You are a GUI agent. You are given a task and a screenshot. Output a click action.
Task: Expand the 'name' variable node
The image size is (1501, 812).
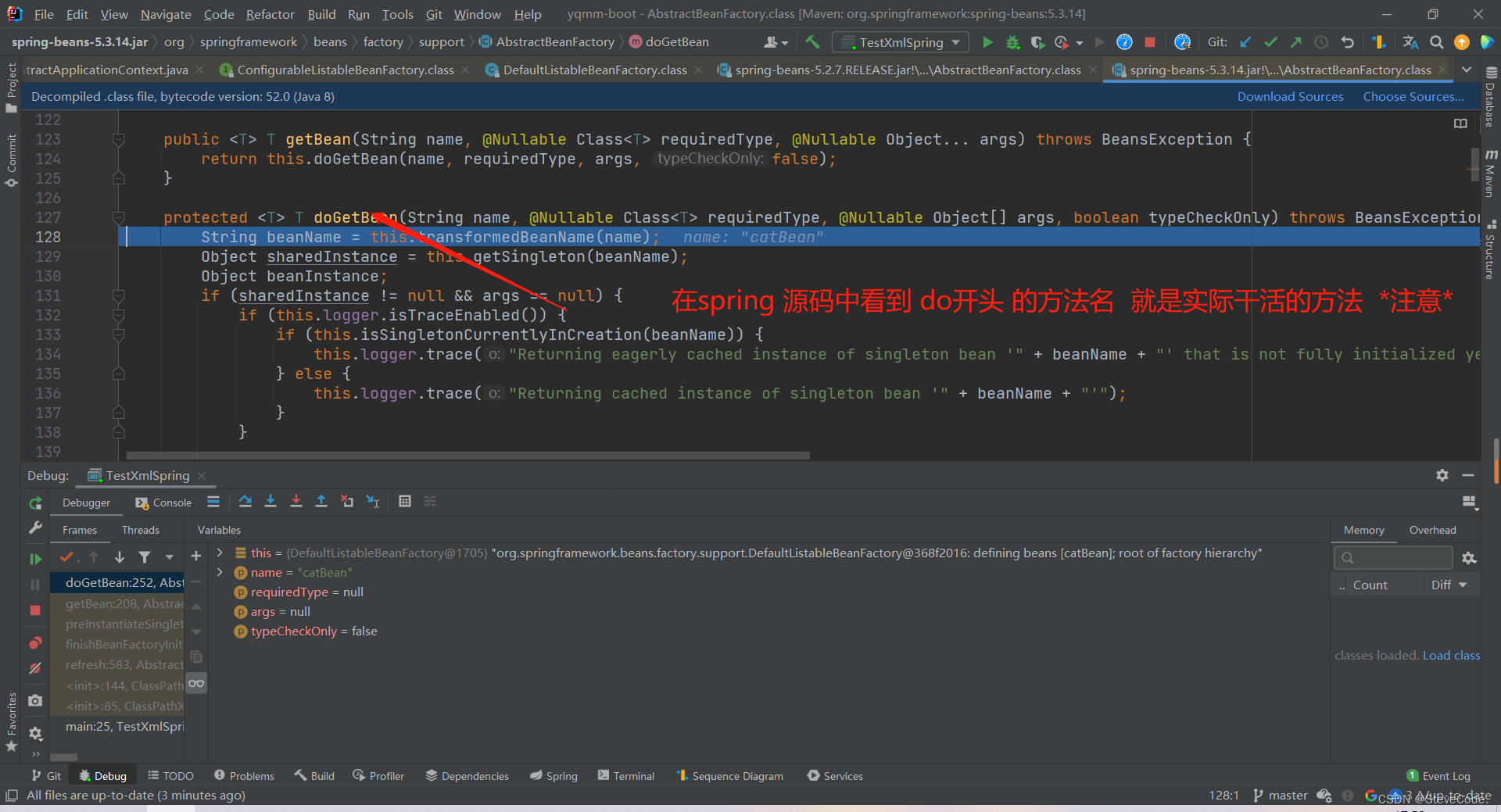pos(220,572)
